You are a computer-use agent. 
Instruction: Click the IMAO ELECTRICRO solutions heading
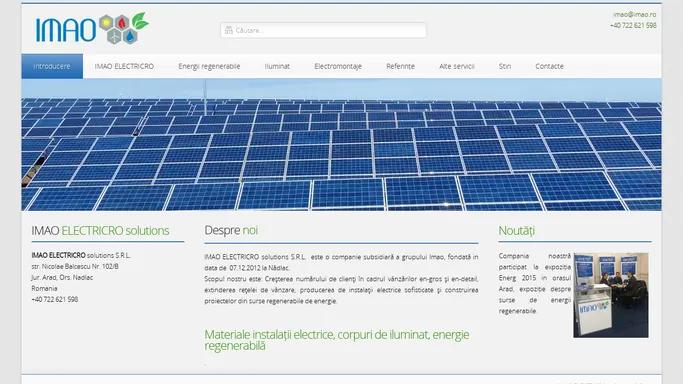click(100, 230)
